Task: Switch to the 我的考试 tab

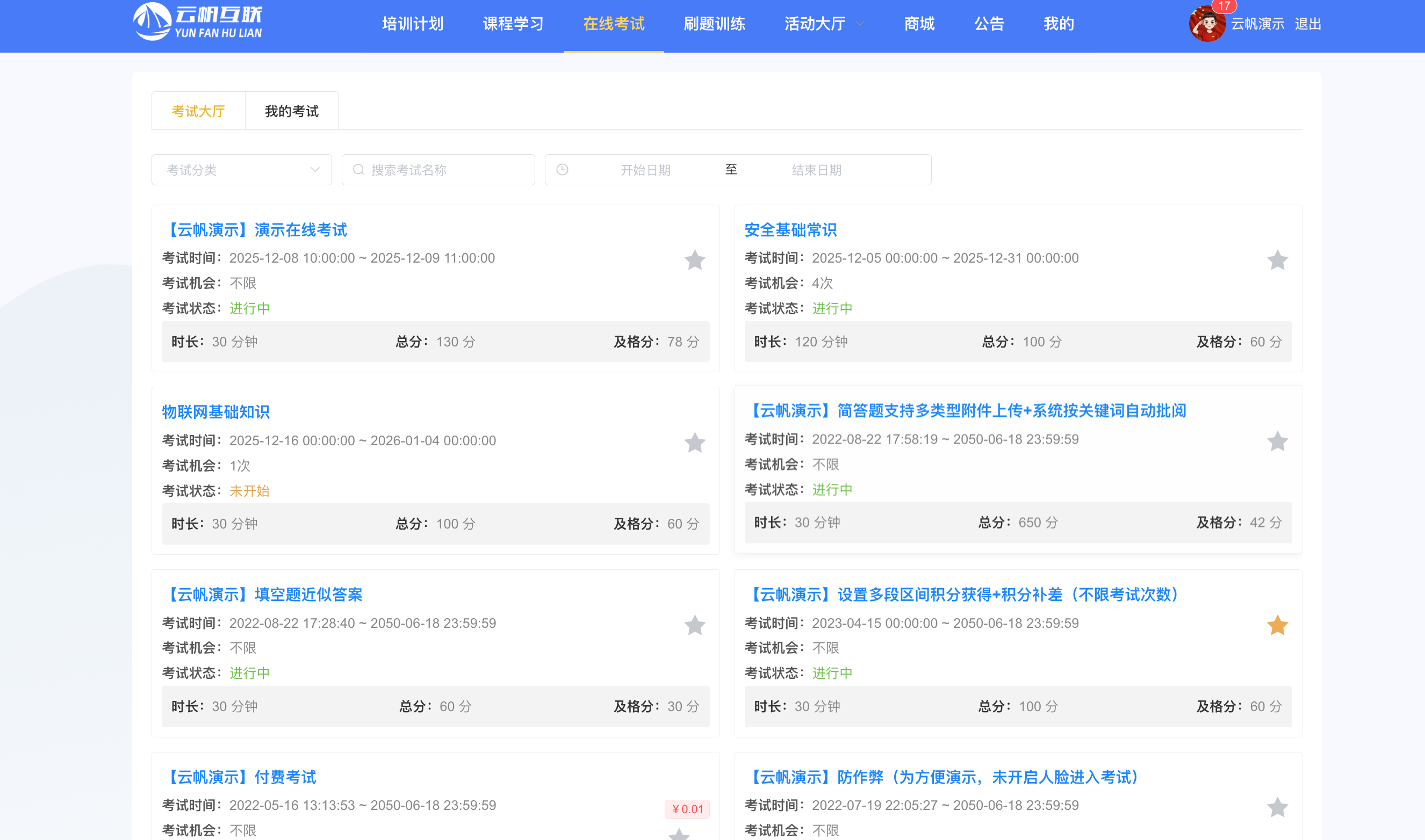Action: point(292,111)
